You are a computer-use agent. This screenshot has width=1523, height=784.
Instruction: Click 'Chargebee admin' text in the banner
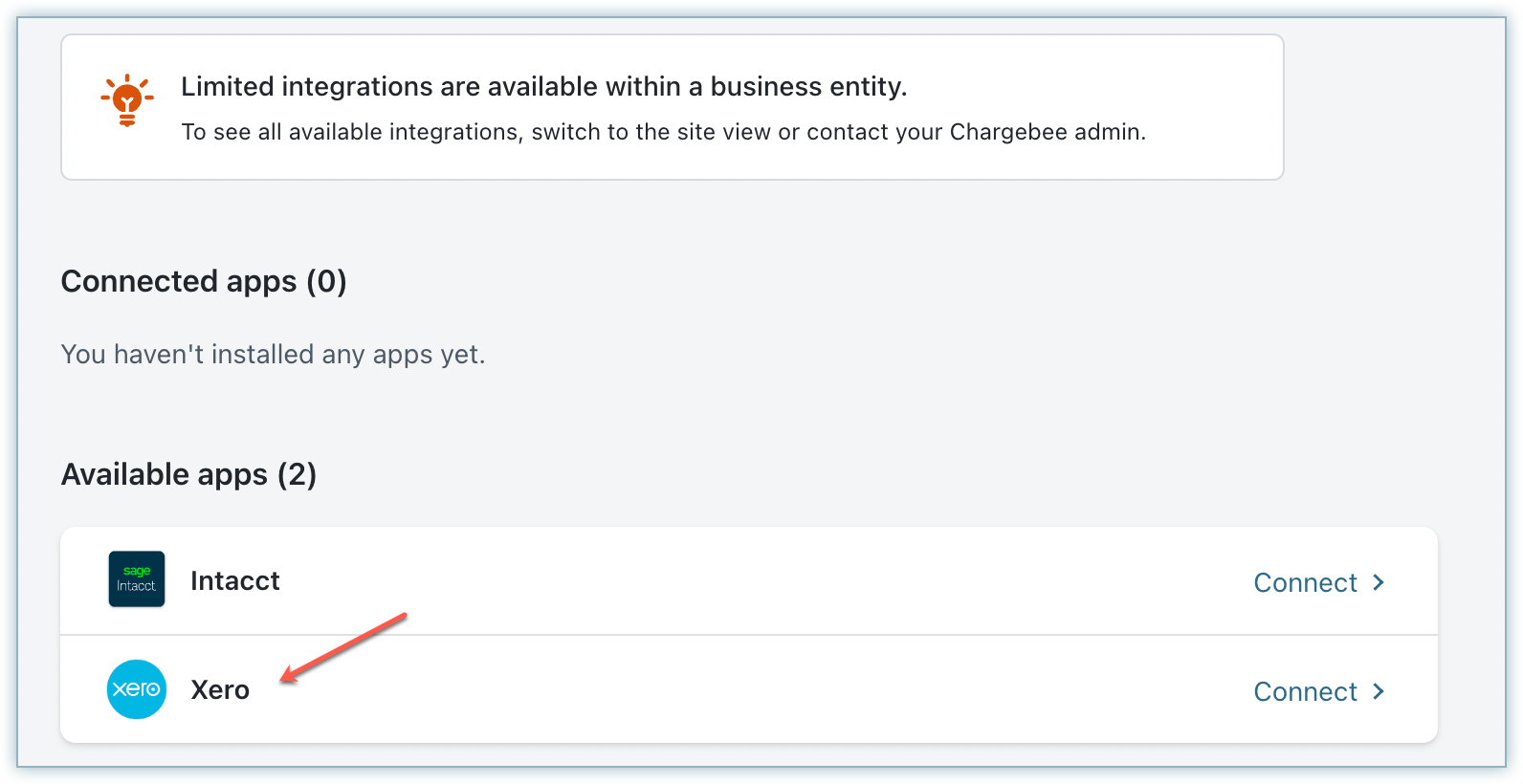(1047, 132)
